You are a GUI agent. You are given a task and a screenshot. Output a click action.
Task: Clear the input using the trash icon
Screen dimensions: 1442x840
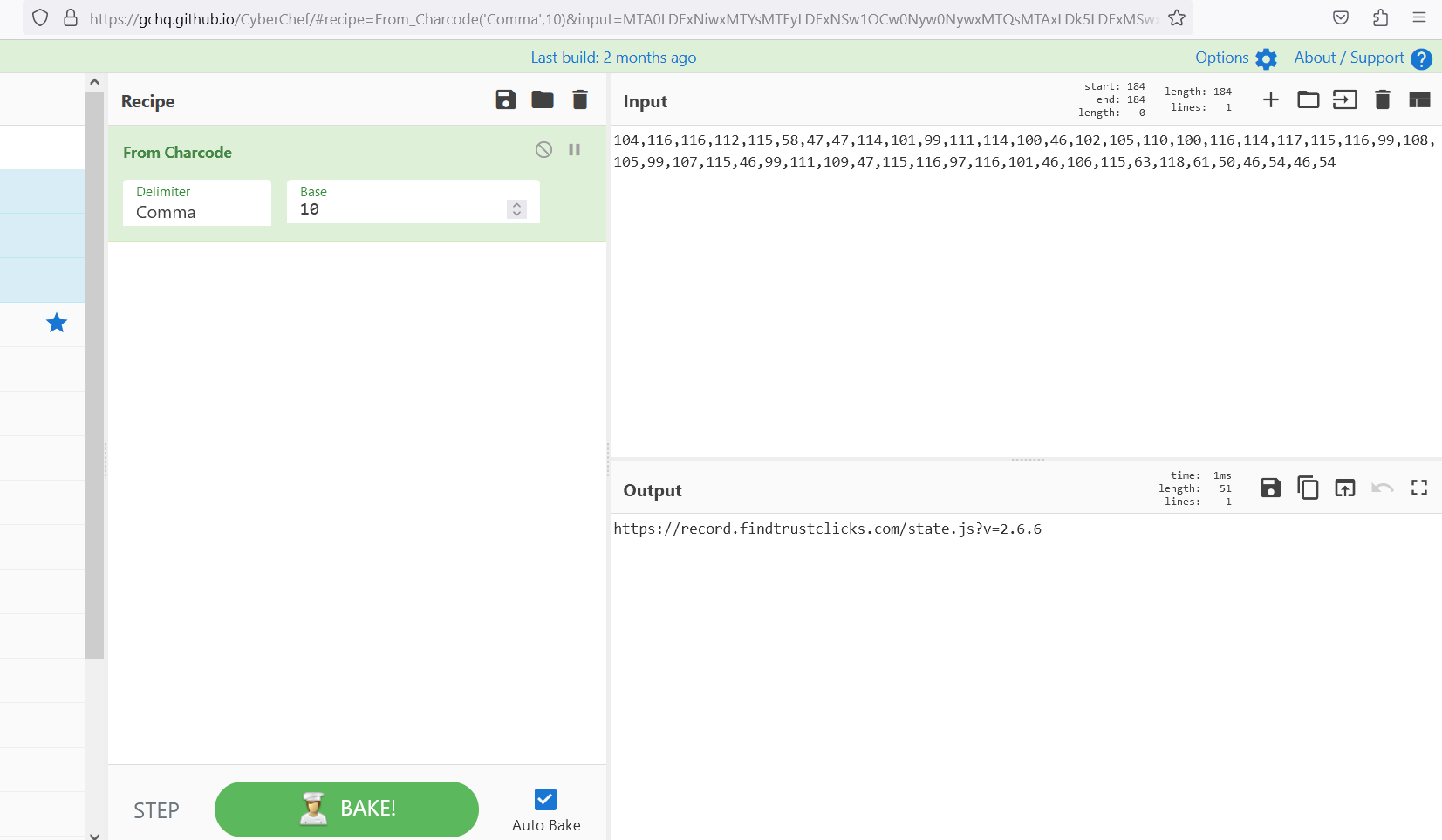1382,99
